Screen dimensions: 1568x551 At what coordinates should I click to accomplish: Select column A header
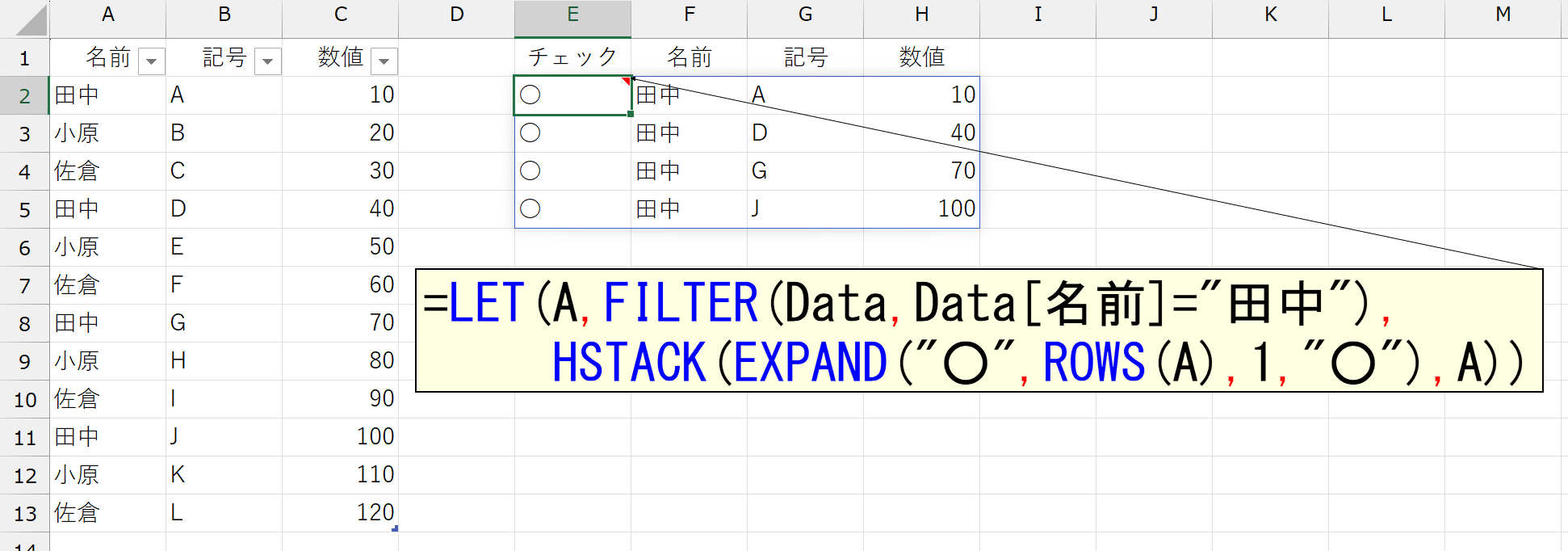pyautogui.click(x=107, y=16)
